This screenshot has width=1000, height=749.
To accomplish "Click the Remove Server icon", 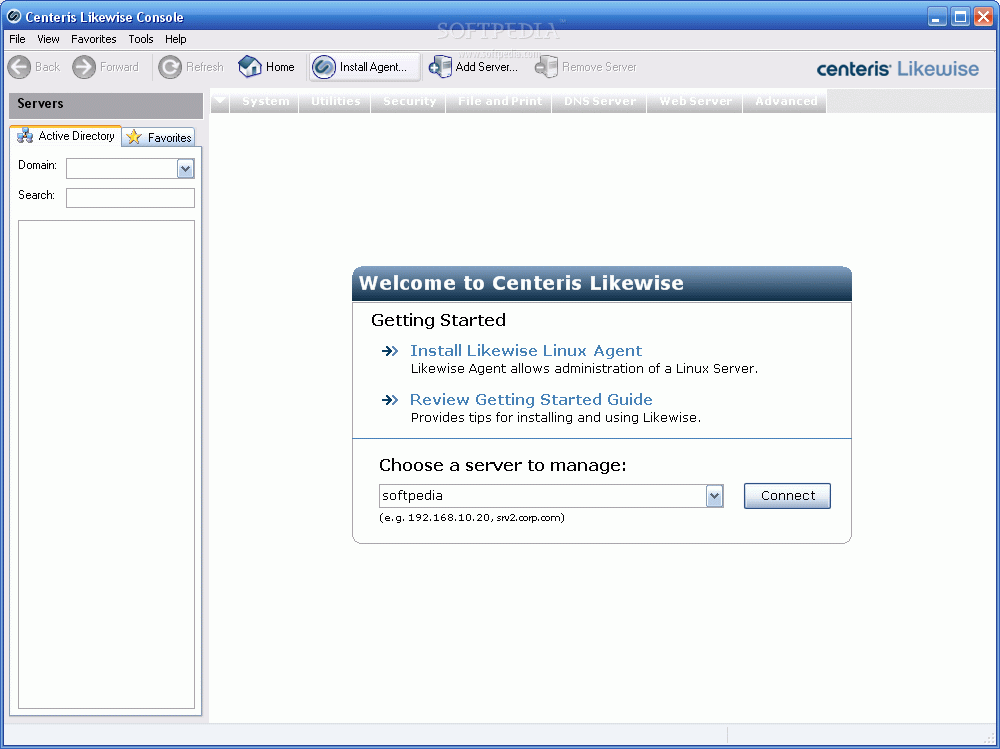I will (546, 66).
